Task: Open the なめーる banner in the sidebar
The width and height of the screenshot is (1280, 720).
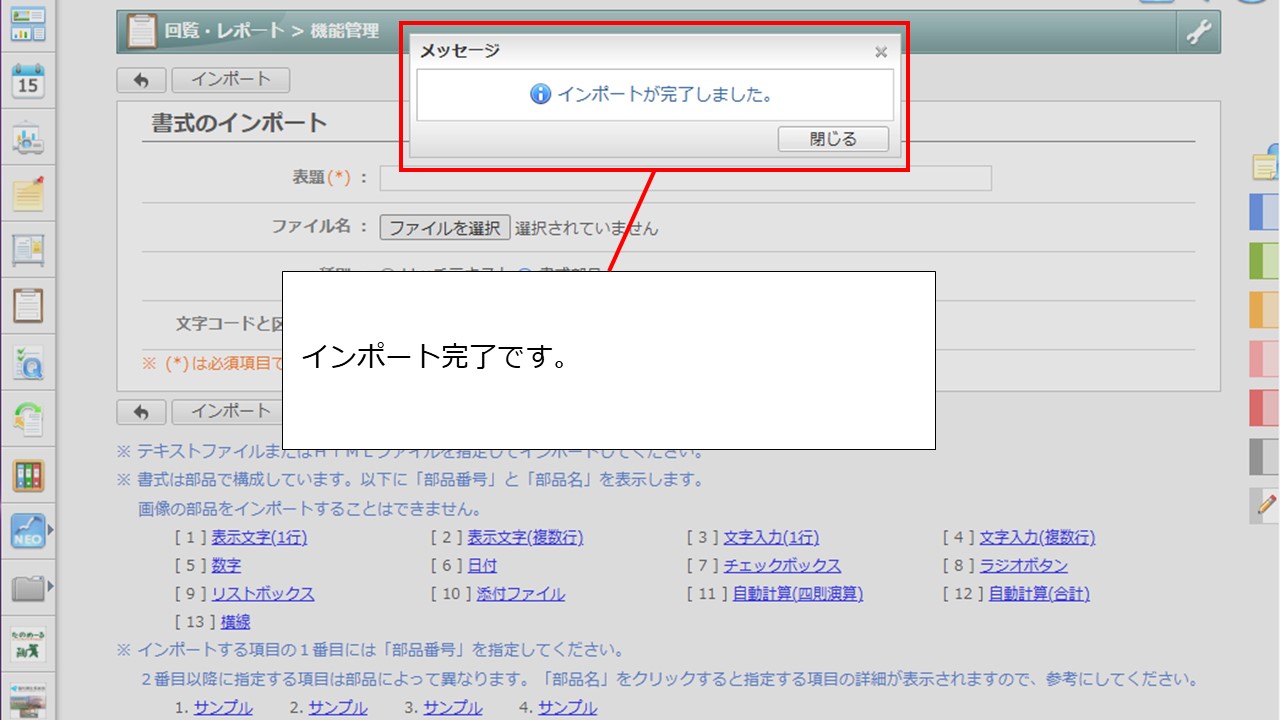Action: point(28,644)
